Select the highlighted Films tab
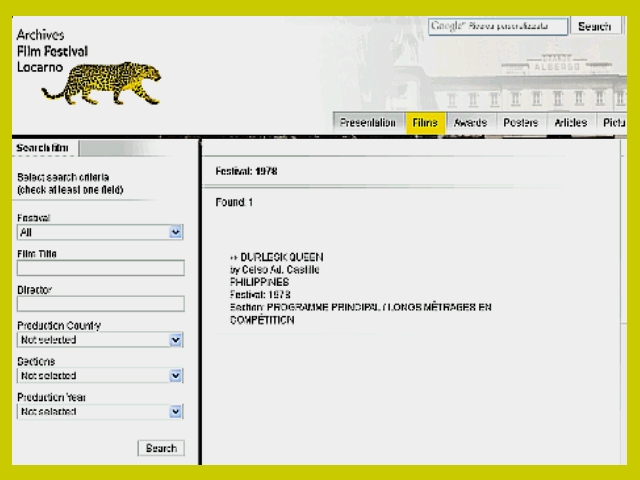 (x=425, y=122)
